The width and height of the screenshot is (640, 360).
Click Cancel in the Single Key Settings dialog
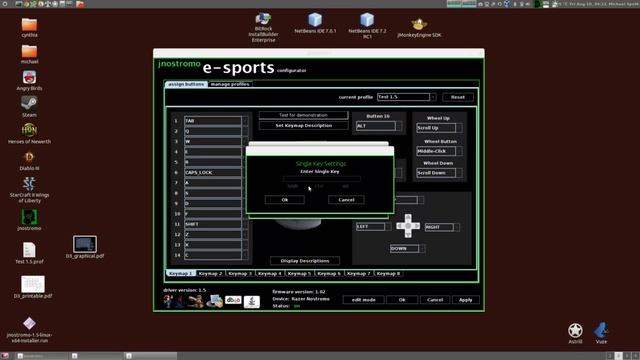pos(346,200)
